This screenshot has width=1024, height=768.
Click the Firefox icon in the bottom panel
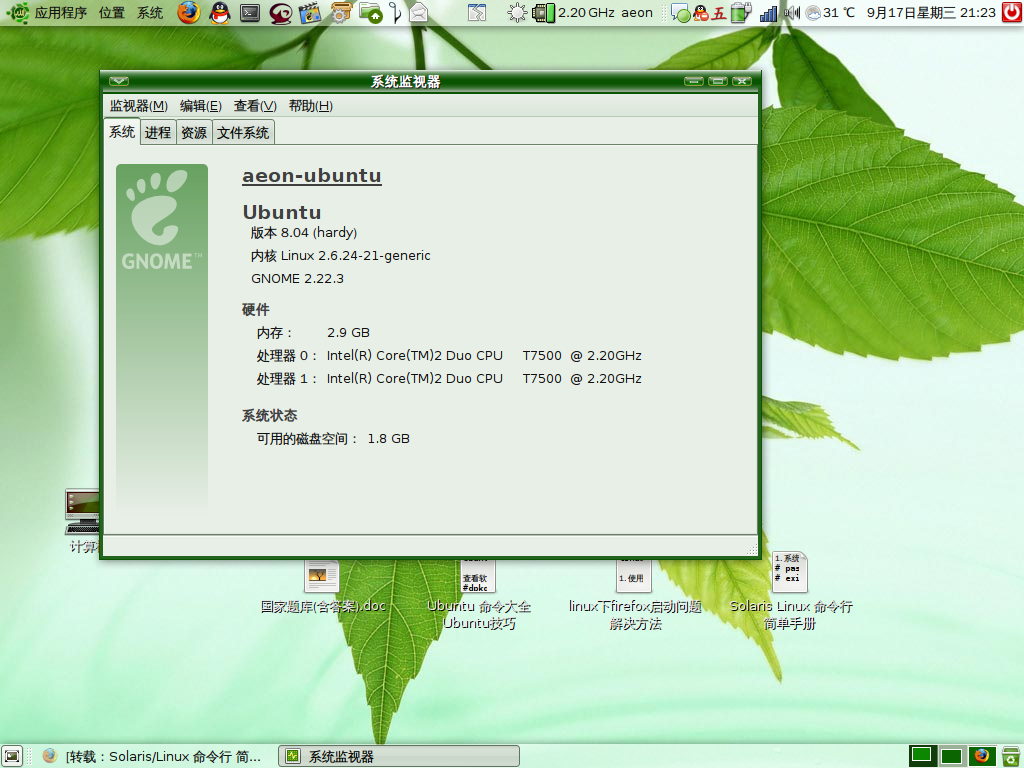click(x=982, y=756)
